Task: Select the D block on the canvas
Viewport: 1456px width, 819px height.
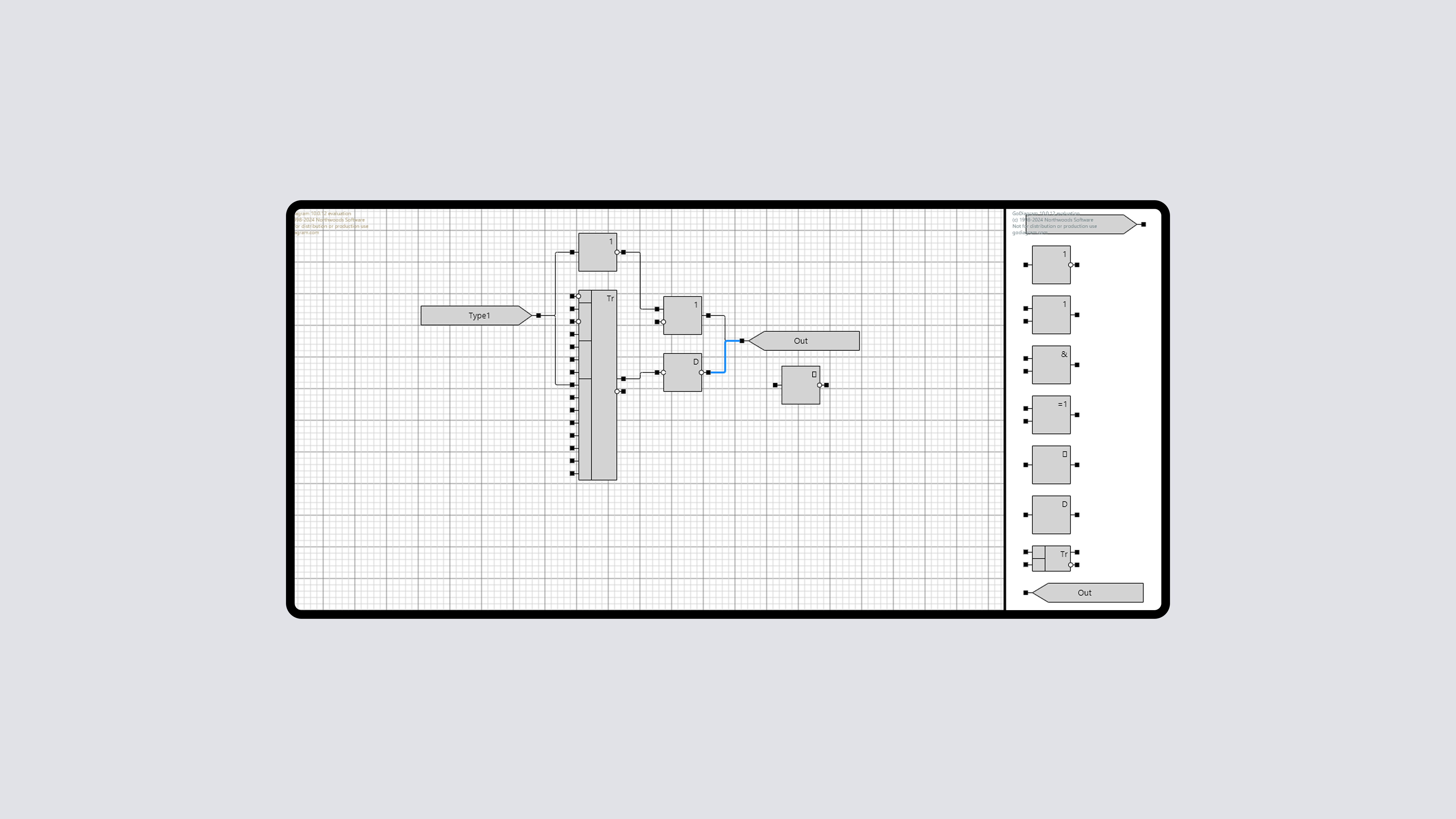Action: 682,373
